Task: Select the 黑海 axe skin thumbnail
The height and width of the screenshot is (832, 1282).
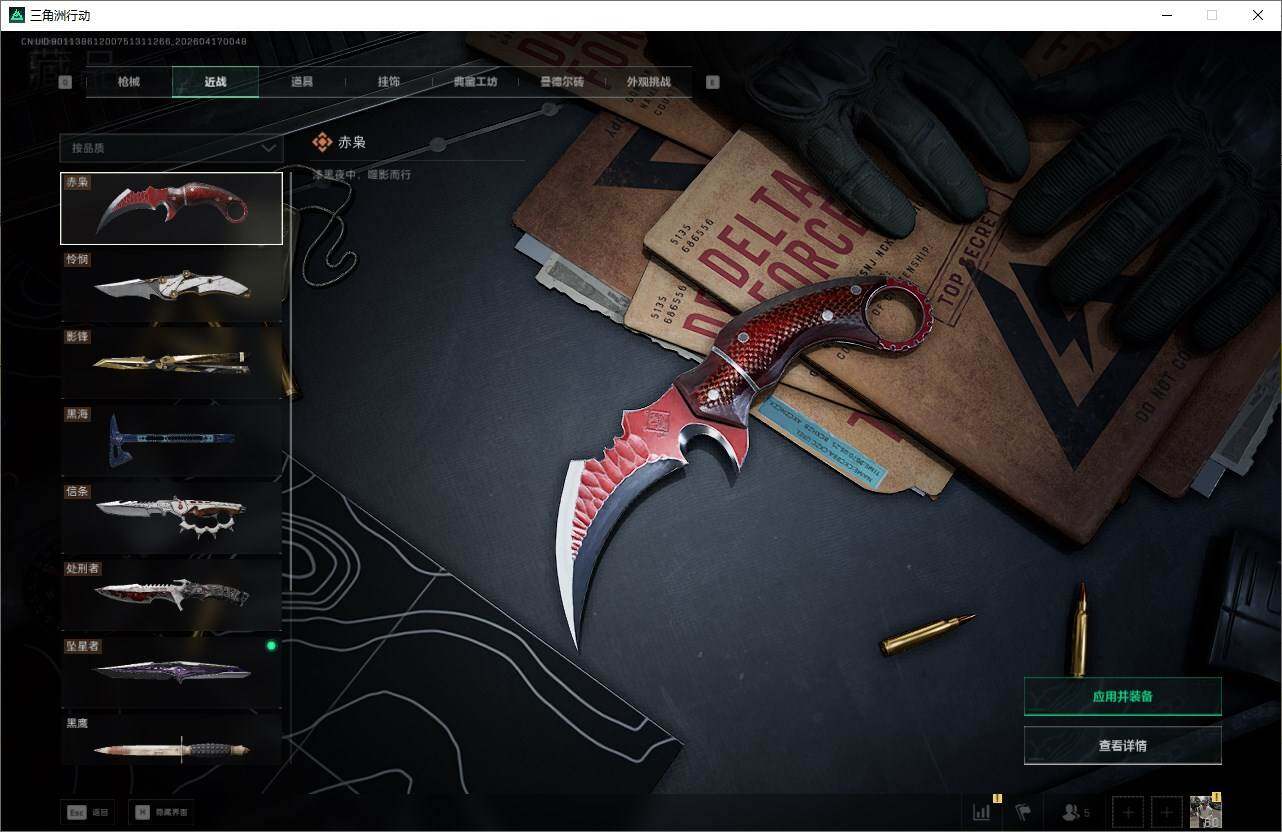Action: pos(171,439)
